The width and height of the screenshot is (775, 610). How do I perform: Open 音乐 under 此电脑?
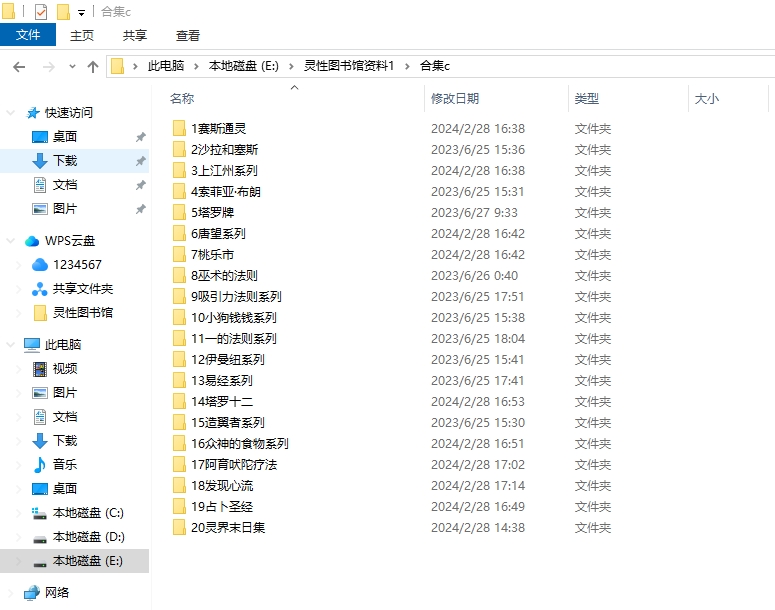click(65, 464)
